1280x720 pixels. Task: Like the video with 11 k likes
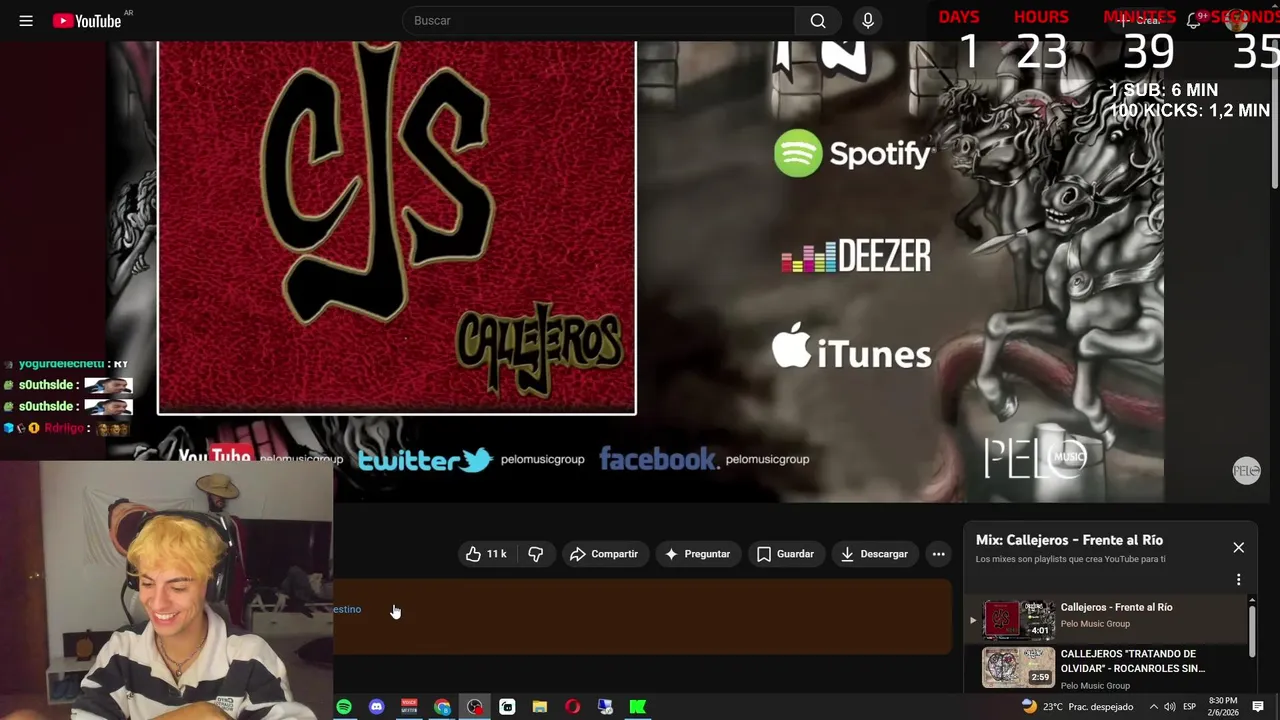pos(486,554)
